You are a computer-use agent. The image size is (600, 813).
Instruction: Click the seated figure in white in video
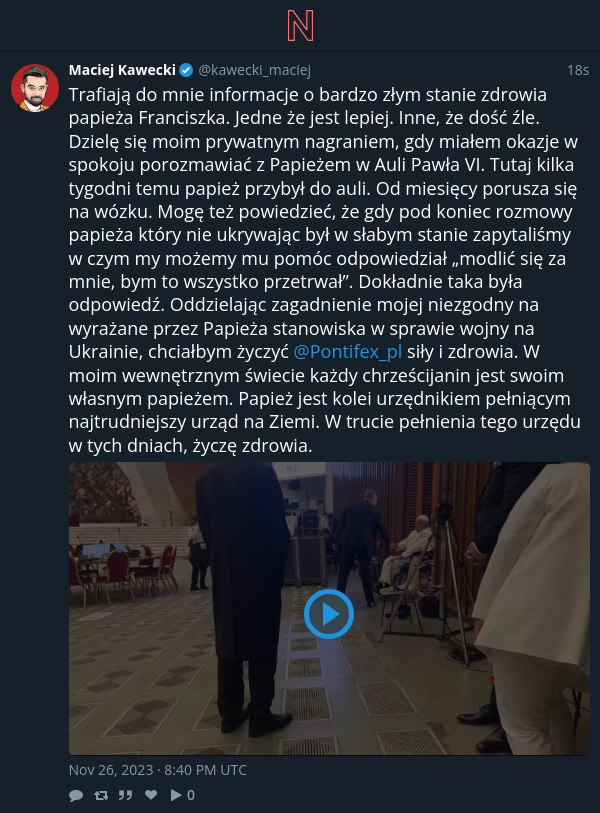pyautogui.click(x=407, y=553)
